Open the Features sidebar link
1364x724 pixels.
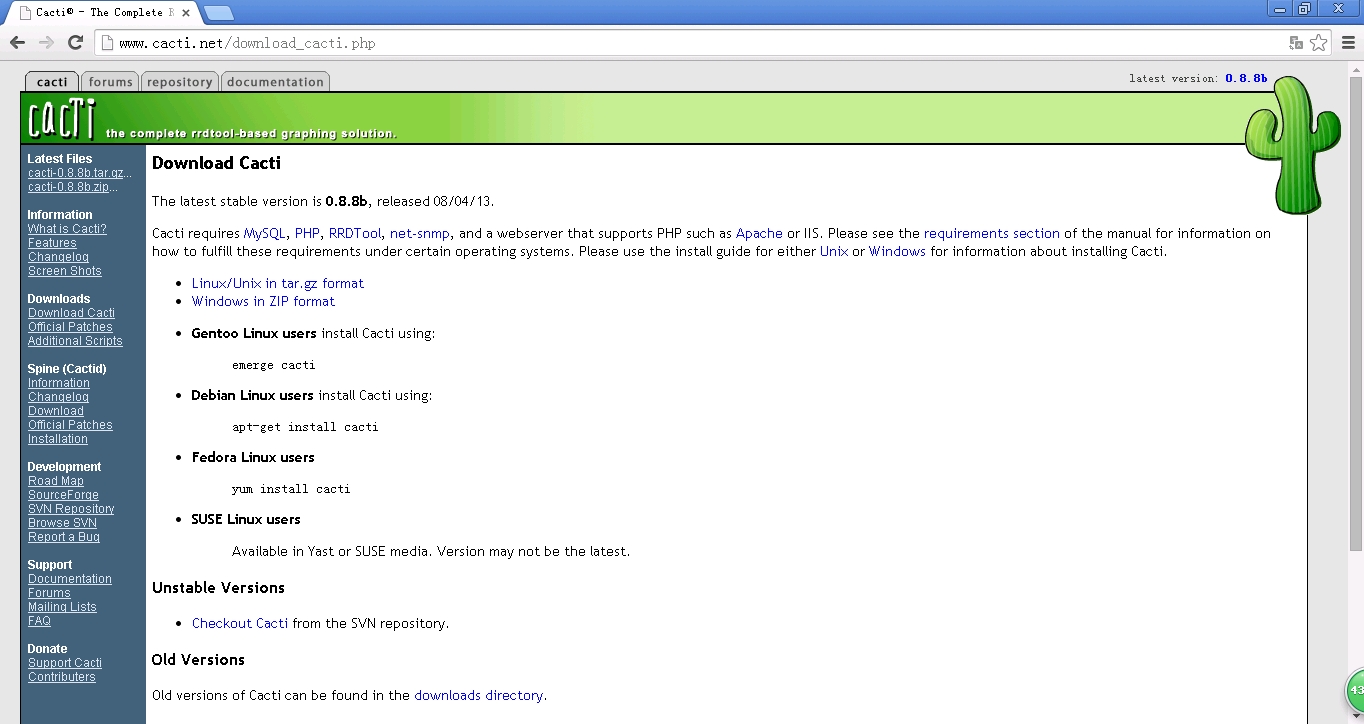52,243
